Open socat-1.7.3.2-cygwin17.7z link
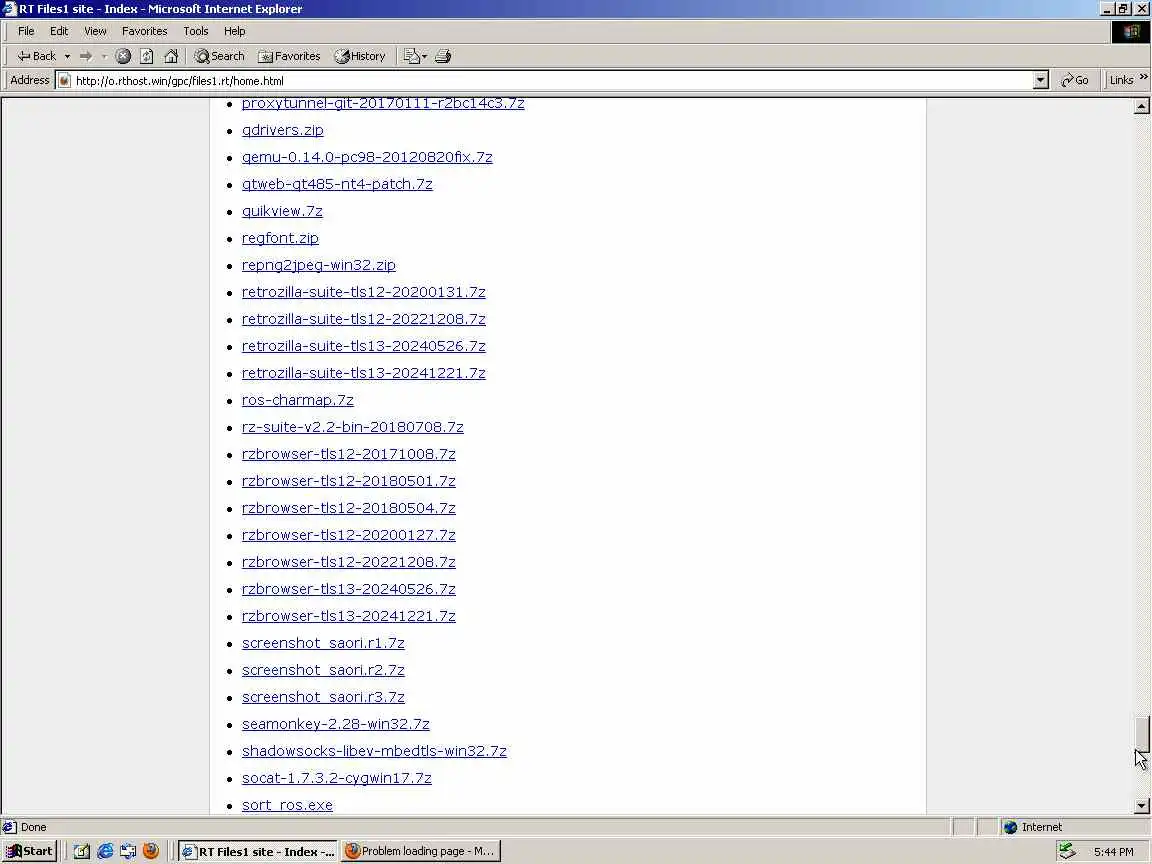The width and height of the screenshot is (1152, 864). tap(336, 778)
